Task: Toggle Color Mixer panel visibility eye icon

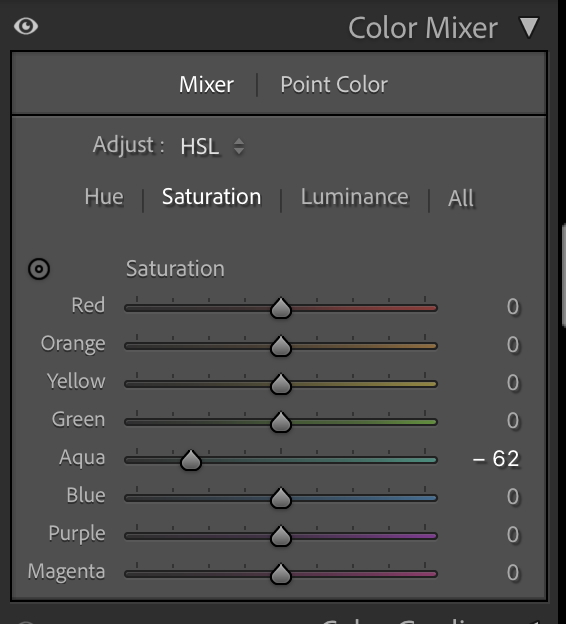Action: click(x=26, y=27)
